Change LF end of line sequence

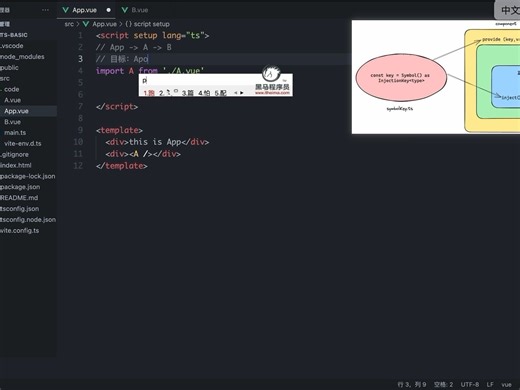pyautogui.click(x=490, y=384)
